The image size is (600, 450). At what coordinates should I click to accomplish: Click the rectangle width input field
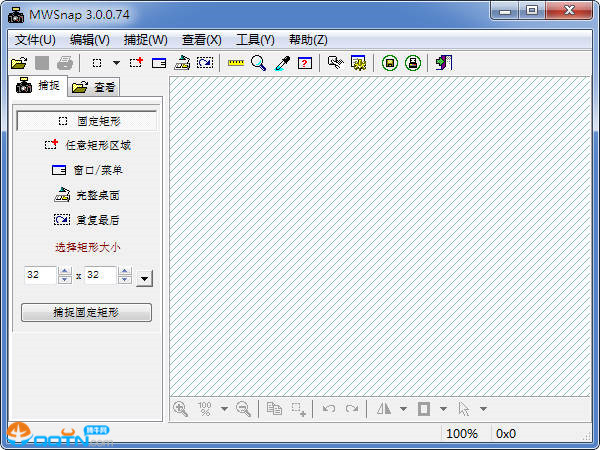point(40,275)
